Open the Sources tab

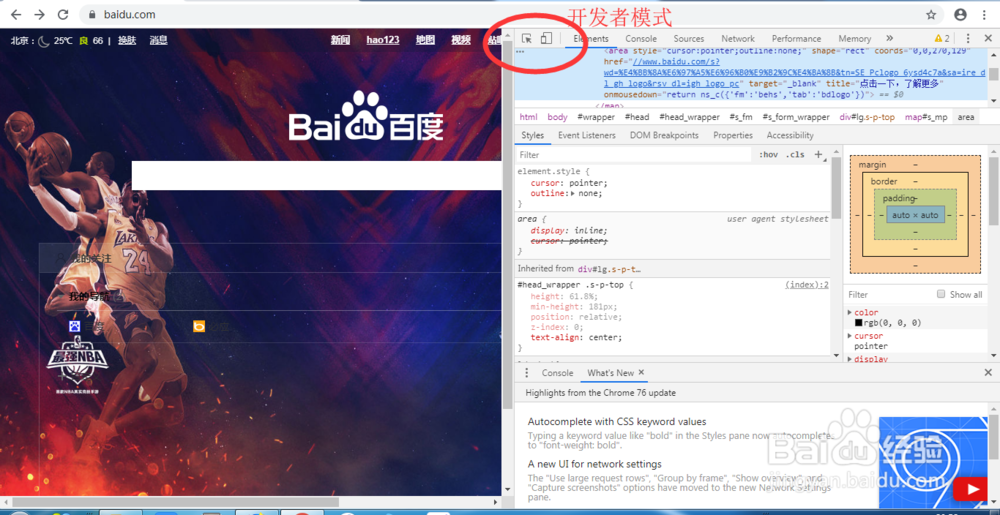[689, 39]
